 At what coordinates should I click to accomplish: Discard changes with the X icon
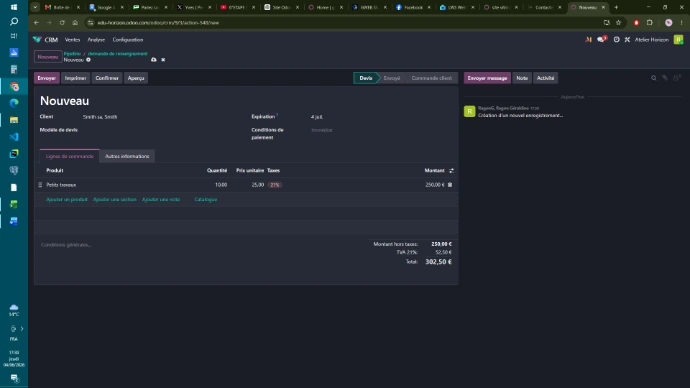pyautogui.click(x=163, y=59)
